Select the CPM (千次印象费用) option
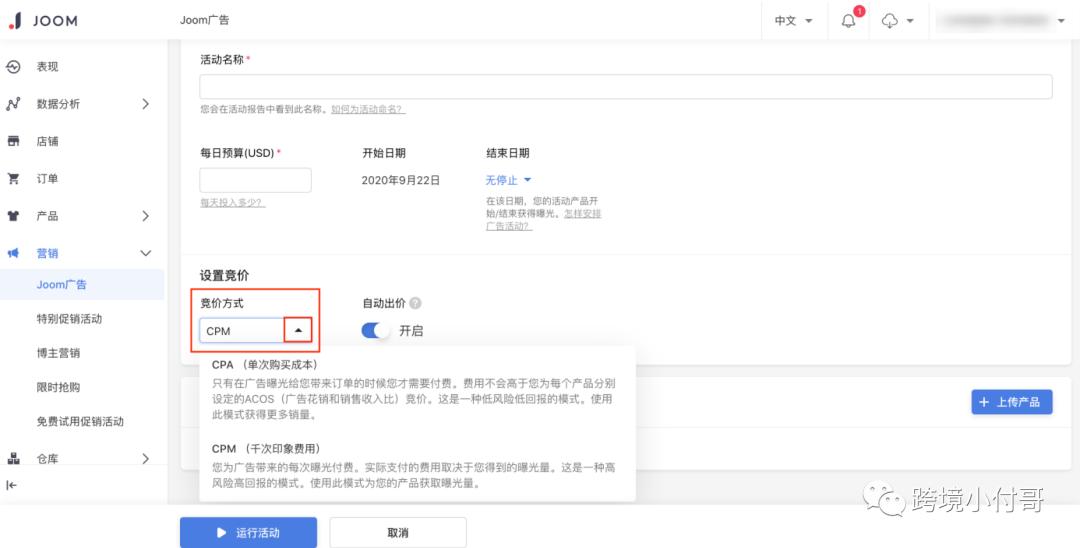Image resolution: width=1080 pixels, height=548 pixels. pos(417,466)
